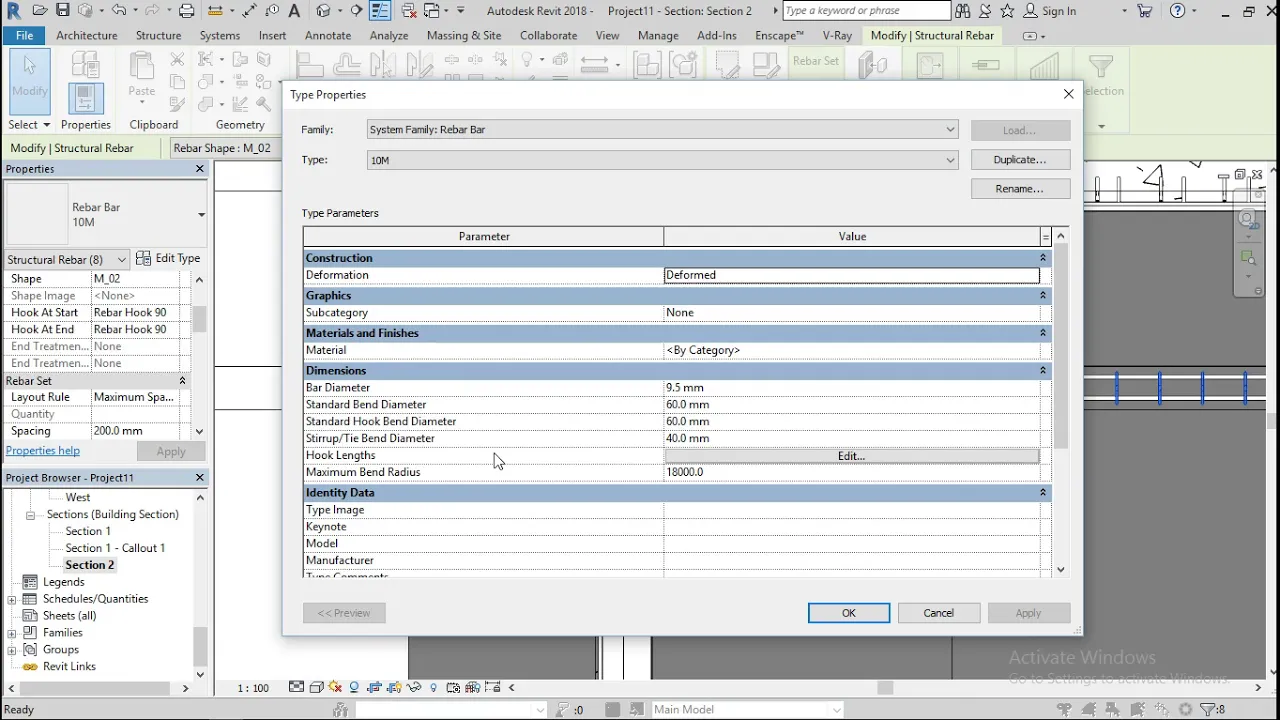The image size is (1280, 720).
Task: Select Section 2 in Project Browser
Action: [x=90, y=565]
